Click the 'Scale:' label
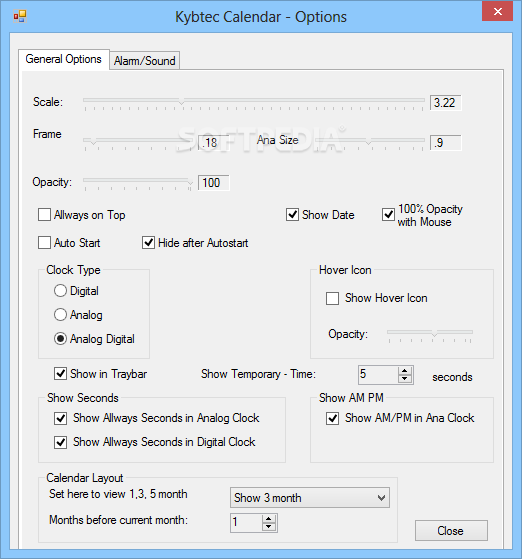Image resolution: width=522 pixels, height=559 pixels. tap(48, 102)
